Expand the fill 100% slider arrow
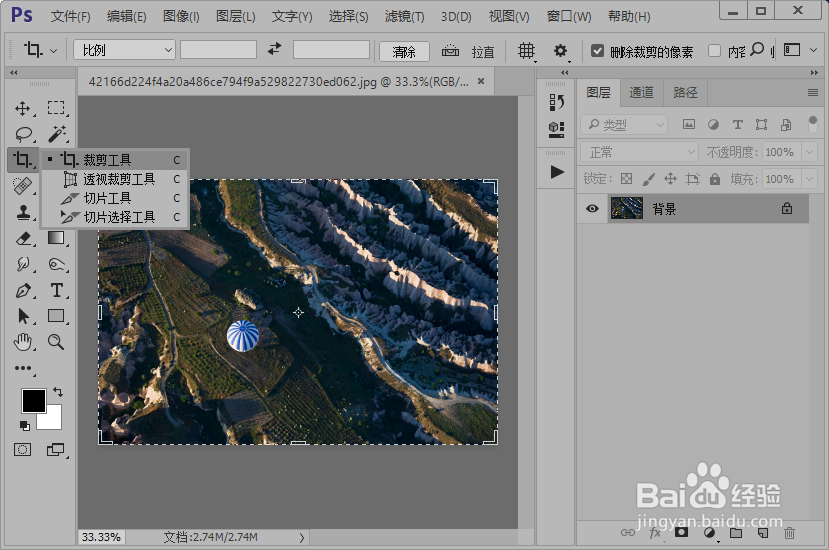 (809, 179)
